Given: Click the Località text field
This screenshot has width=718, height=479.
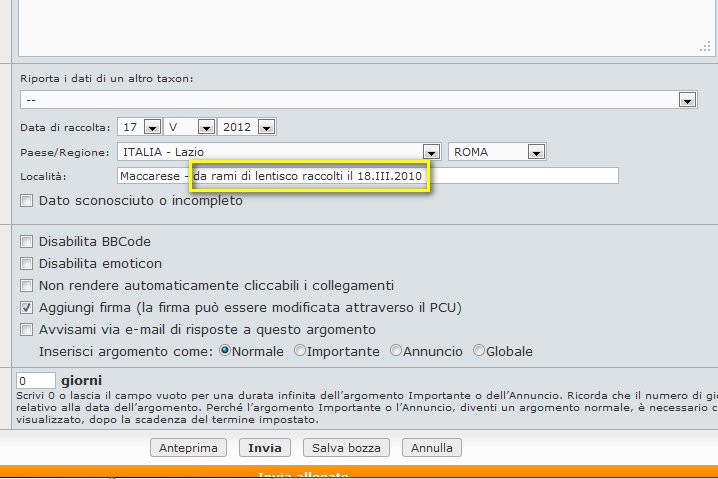Looking at the screenshot, I should click(367, 176).
